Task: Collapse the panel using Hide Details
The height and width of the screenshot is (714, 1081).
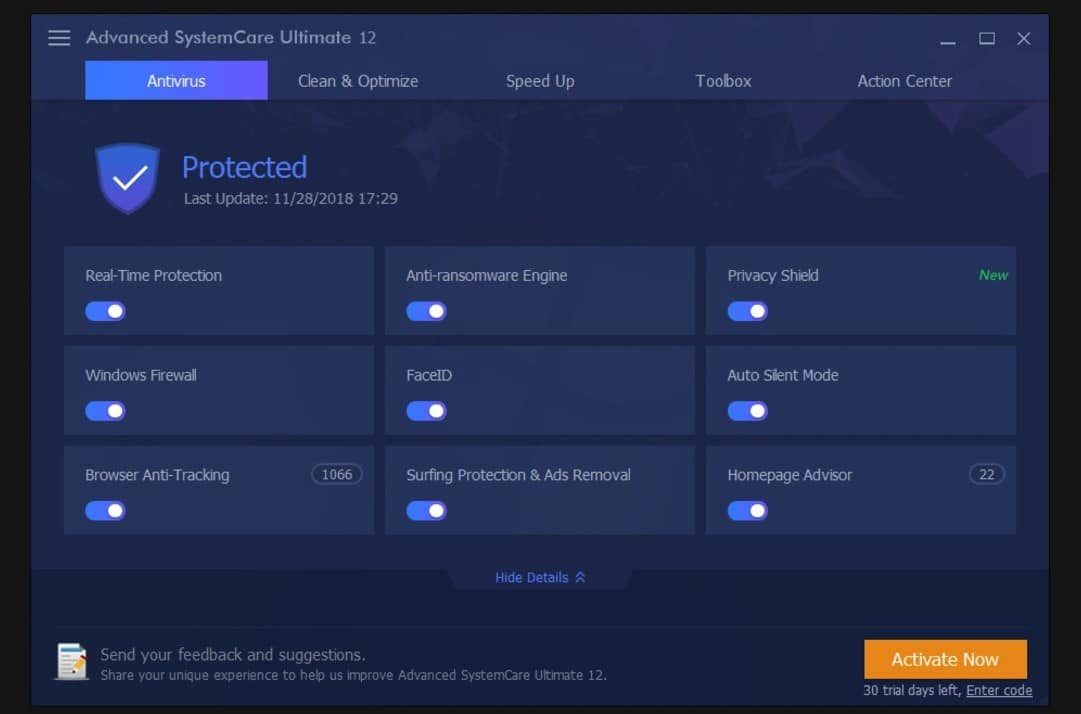Action: coord(540,577)
